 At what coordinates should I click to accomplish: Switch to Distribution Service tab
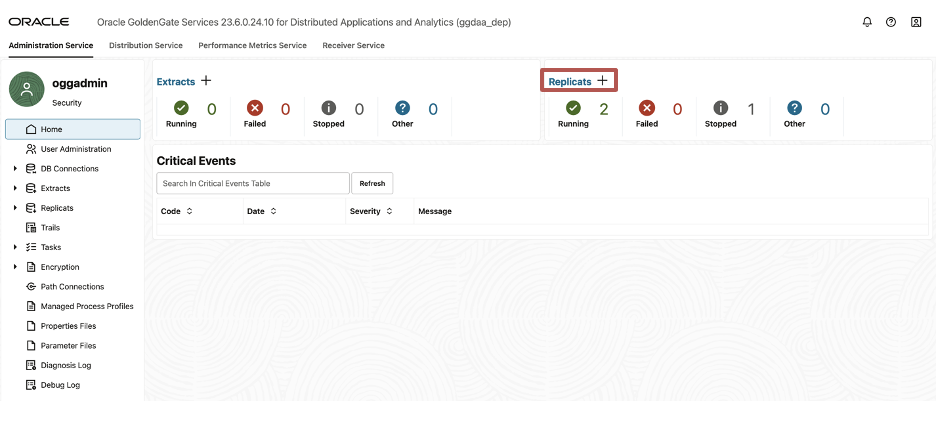[146, 45]
